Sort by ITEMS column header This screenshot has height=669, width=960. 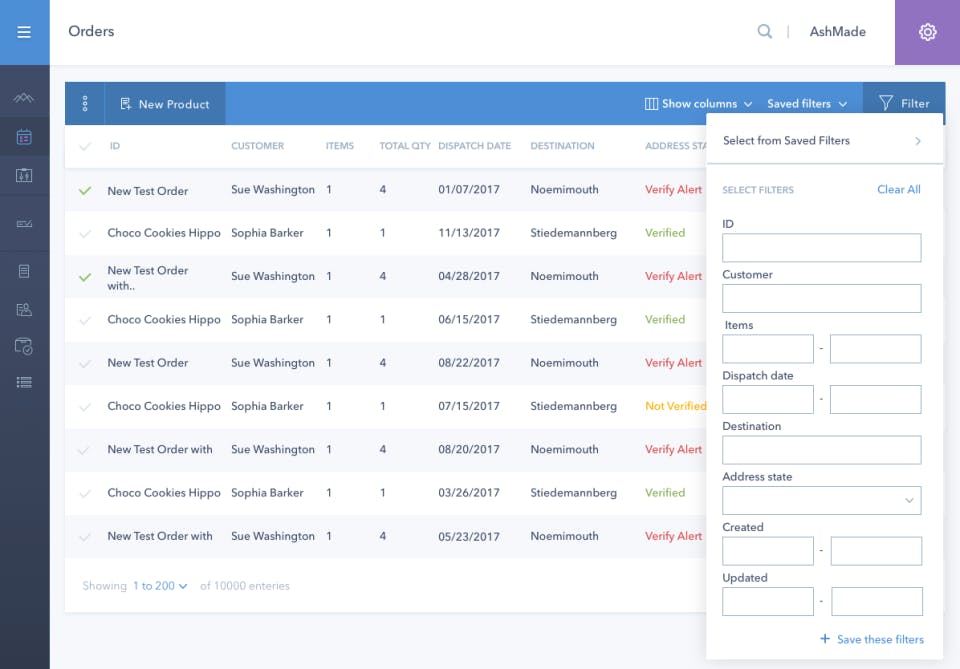[x=340, y=146]
